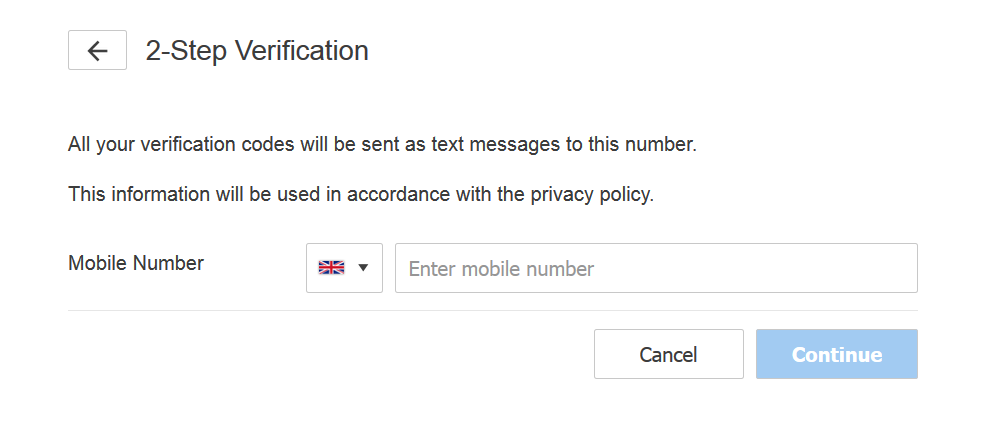Click the Continue button
Screen dimensions: 981x441
pos(836,354)
